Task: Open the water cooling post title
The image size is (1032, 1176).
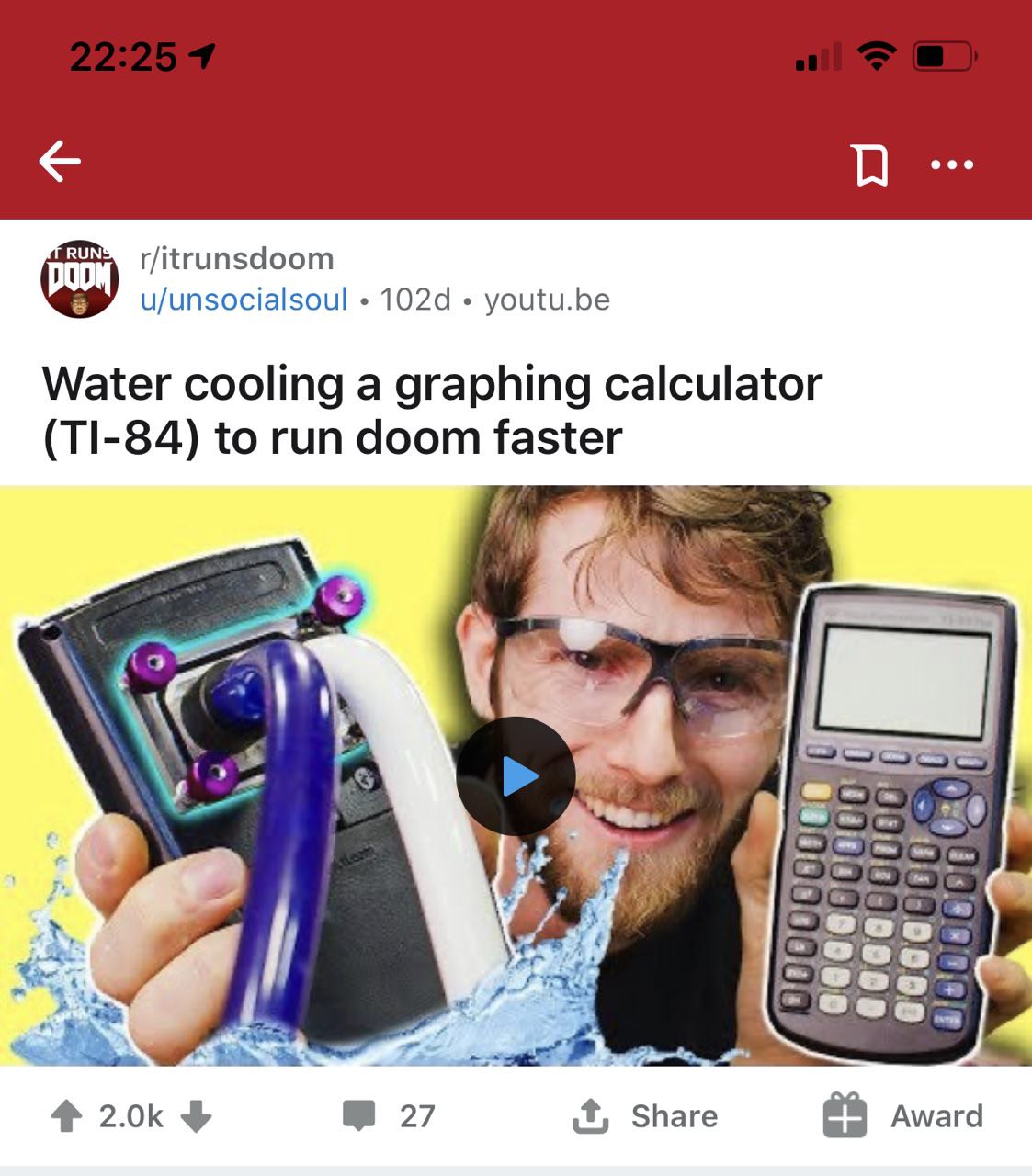Action: [432, 410]
